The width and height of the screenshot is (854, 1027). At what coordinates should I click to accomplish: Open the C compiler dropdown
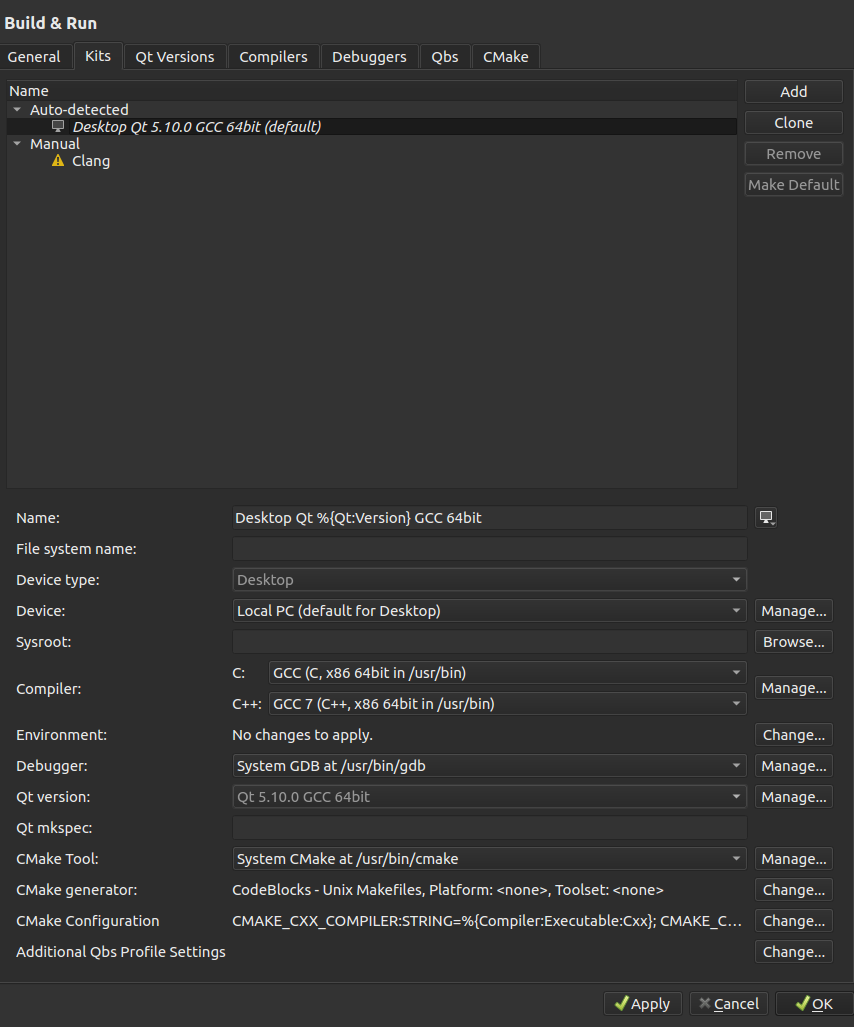tap(508, 673)
